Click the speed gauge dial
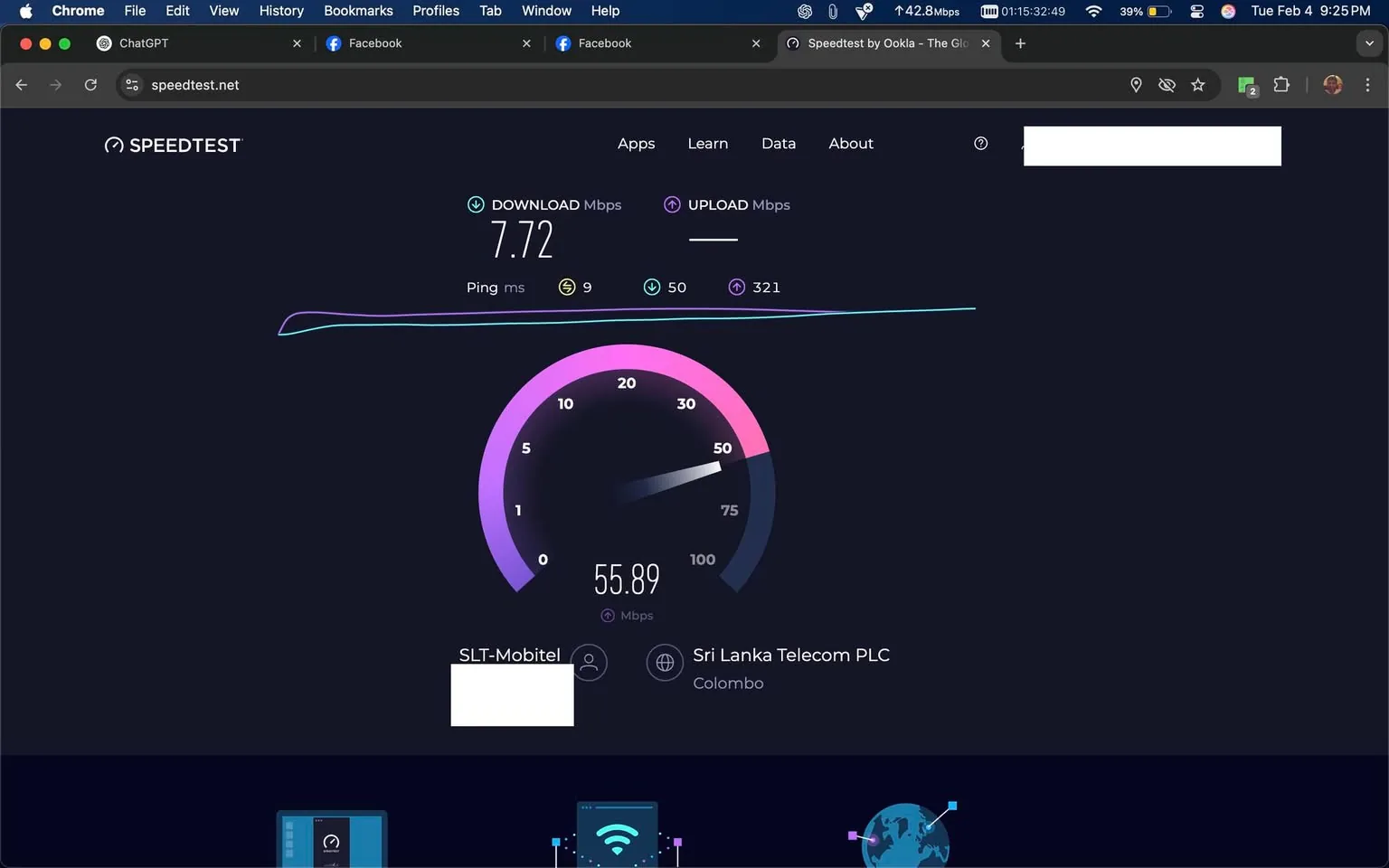The height and width of the screenshot is (868, 1389). pyautogui.click(x=626, y=470)
